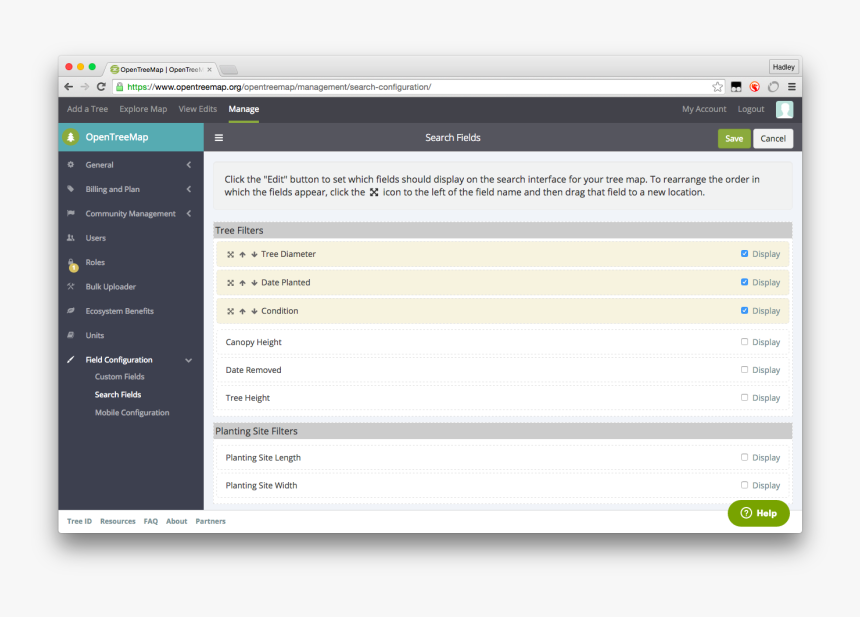Check Display for Planting Site Width

pos(744,485)
